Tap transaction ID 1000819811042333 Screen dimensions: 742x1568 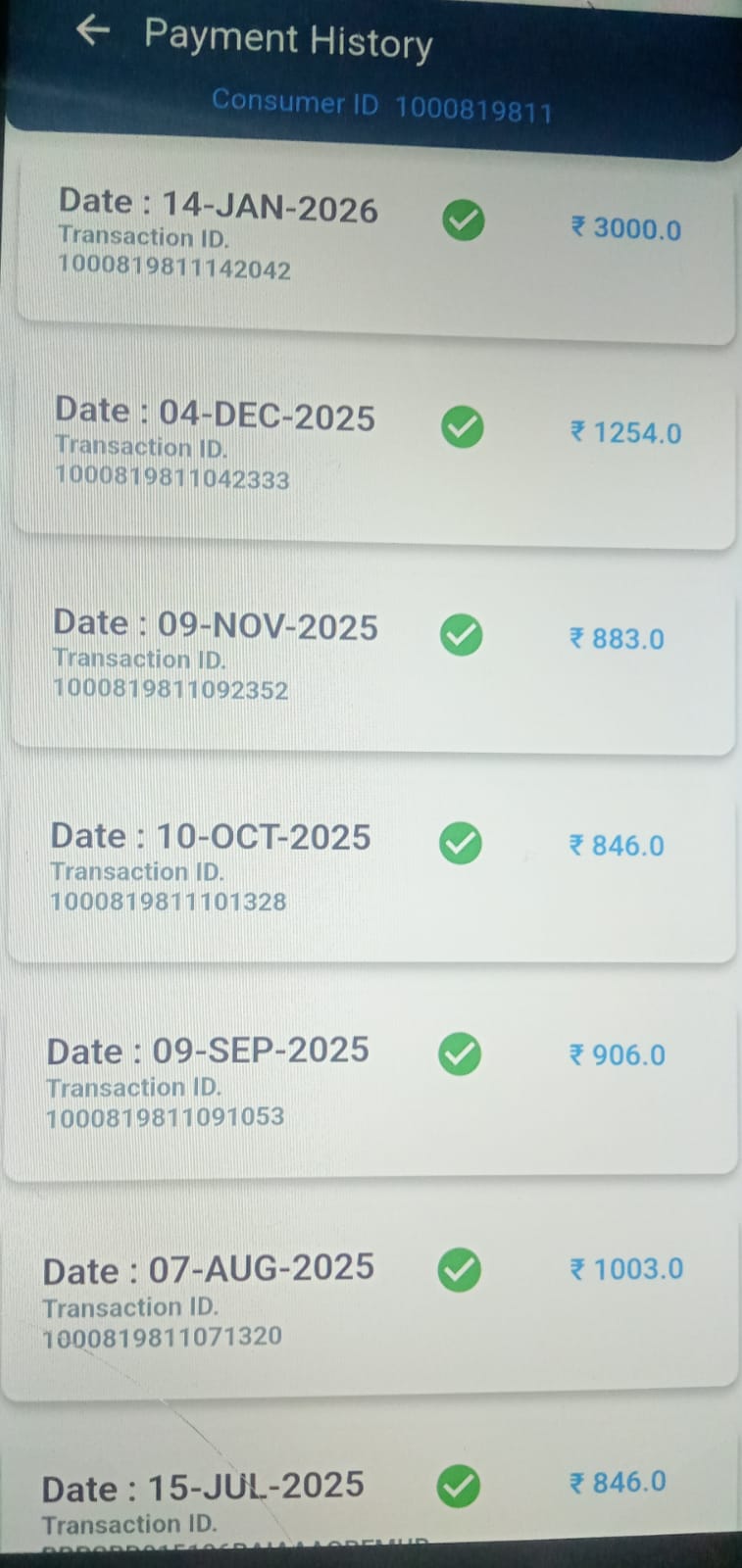(172, 478)
